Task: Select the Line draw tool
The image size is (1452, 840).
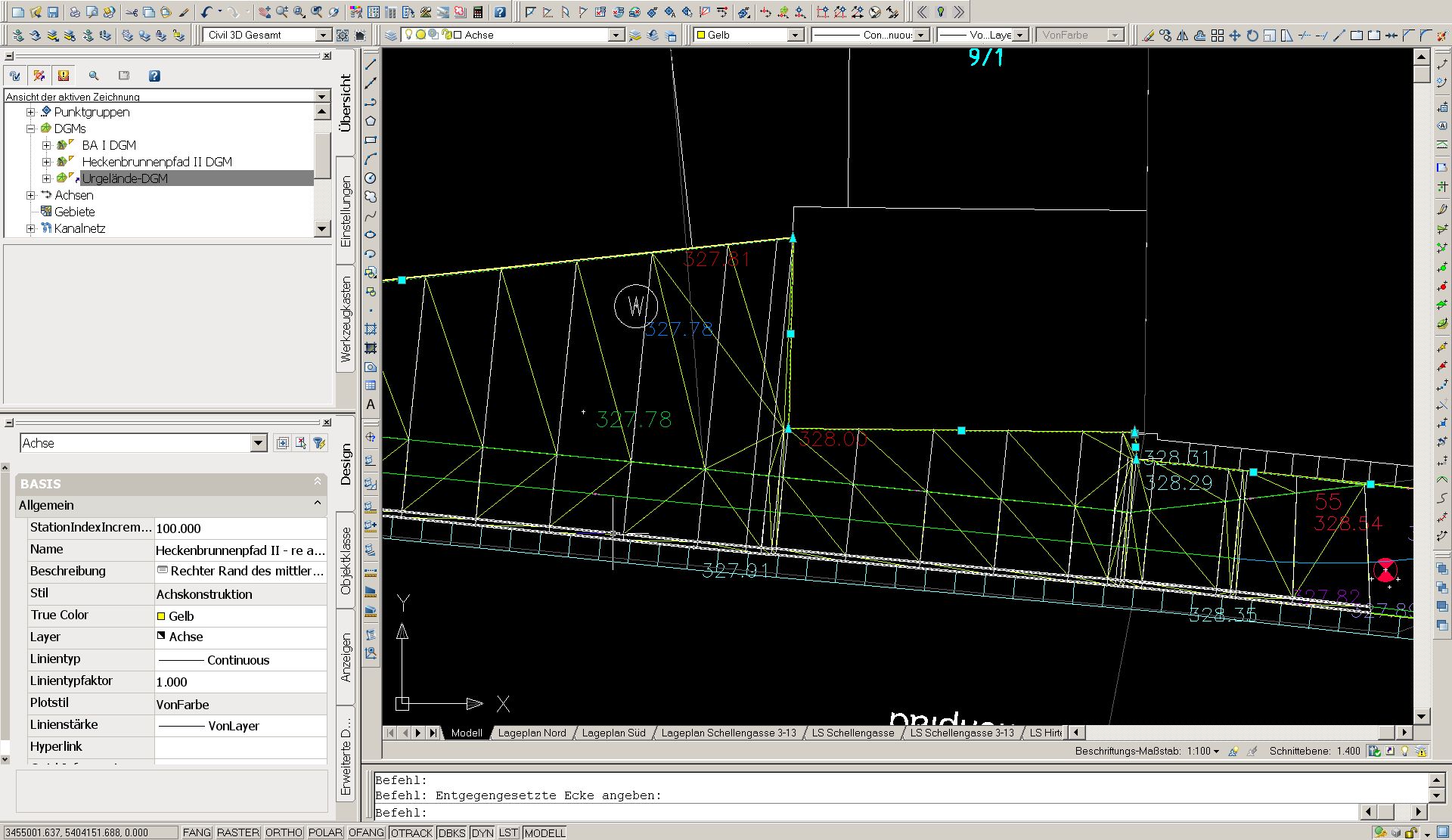Action: coord(371,64)
